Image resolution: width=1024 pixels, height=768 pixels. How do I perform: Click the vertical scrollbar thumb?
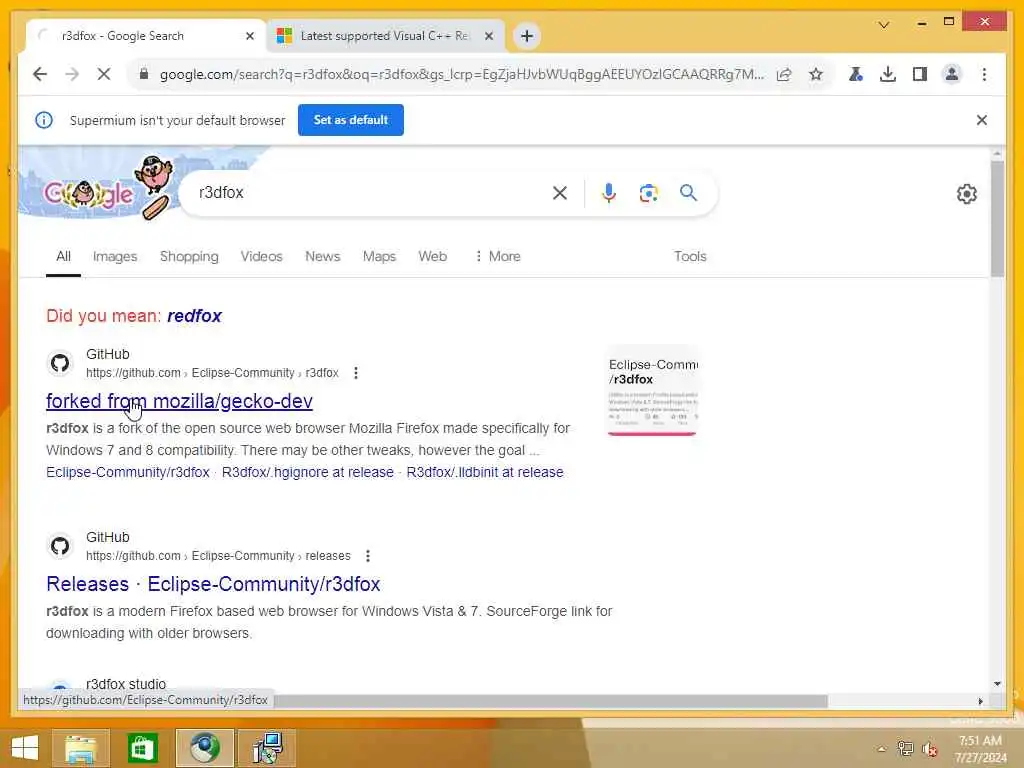click(997, 218)
